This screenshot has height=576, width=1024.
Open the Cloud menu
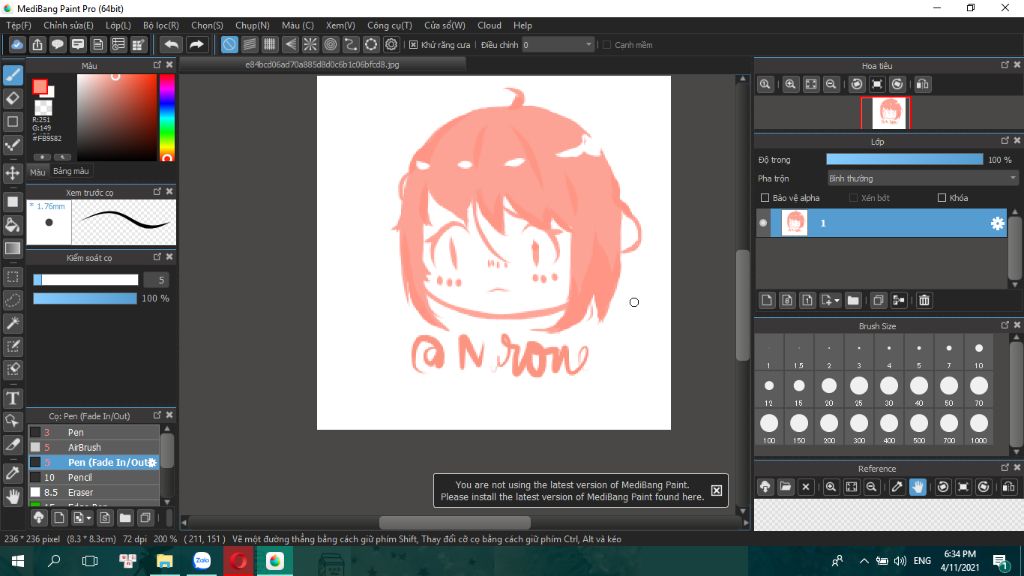point(489,25)
